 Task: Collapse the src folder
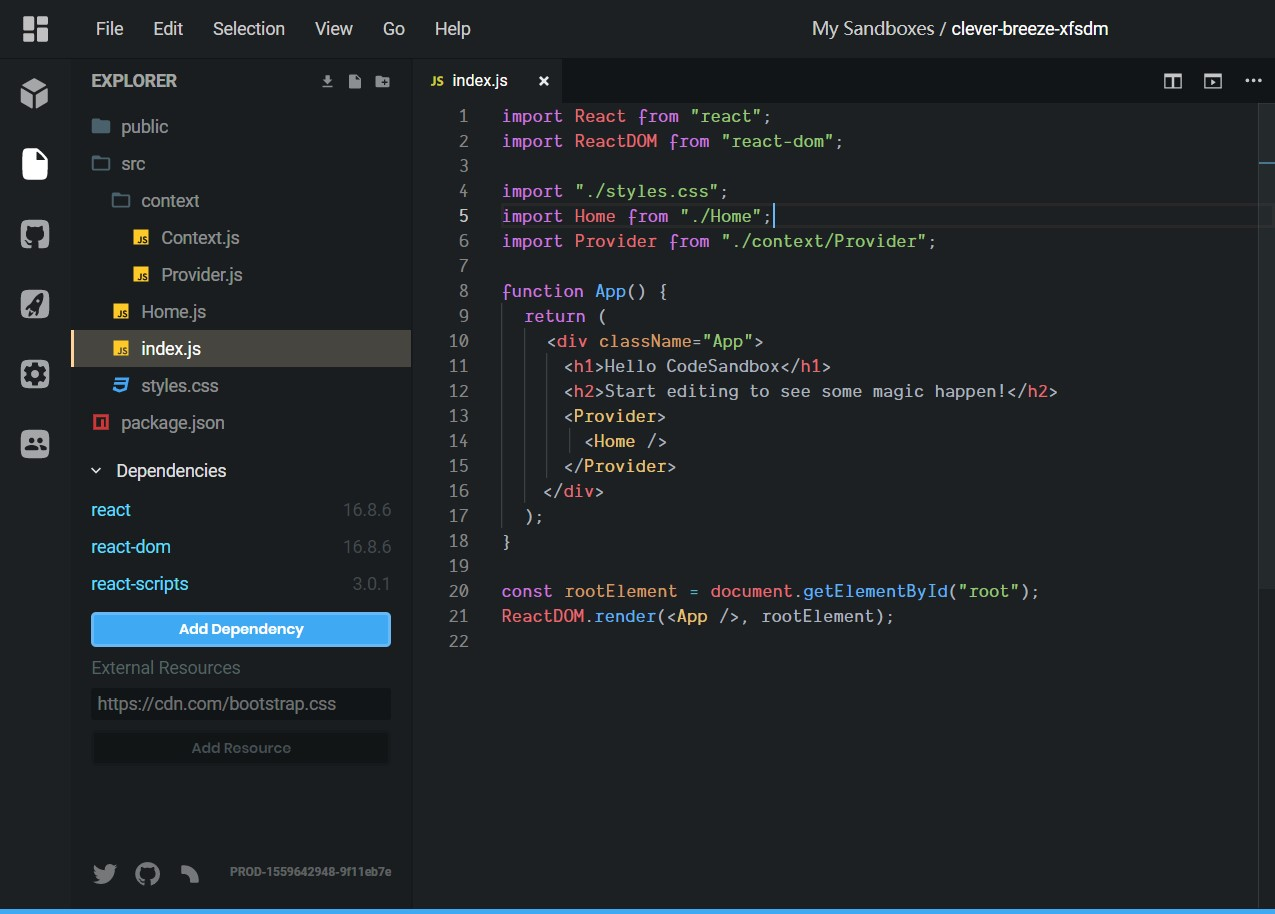pyautogui.click(x=240, y=163)
